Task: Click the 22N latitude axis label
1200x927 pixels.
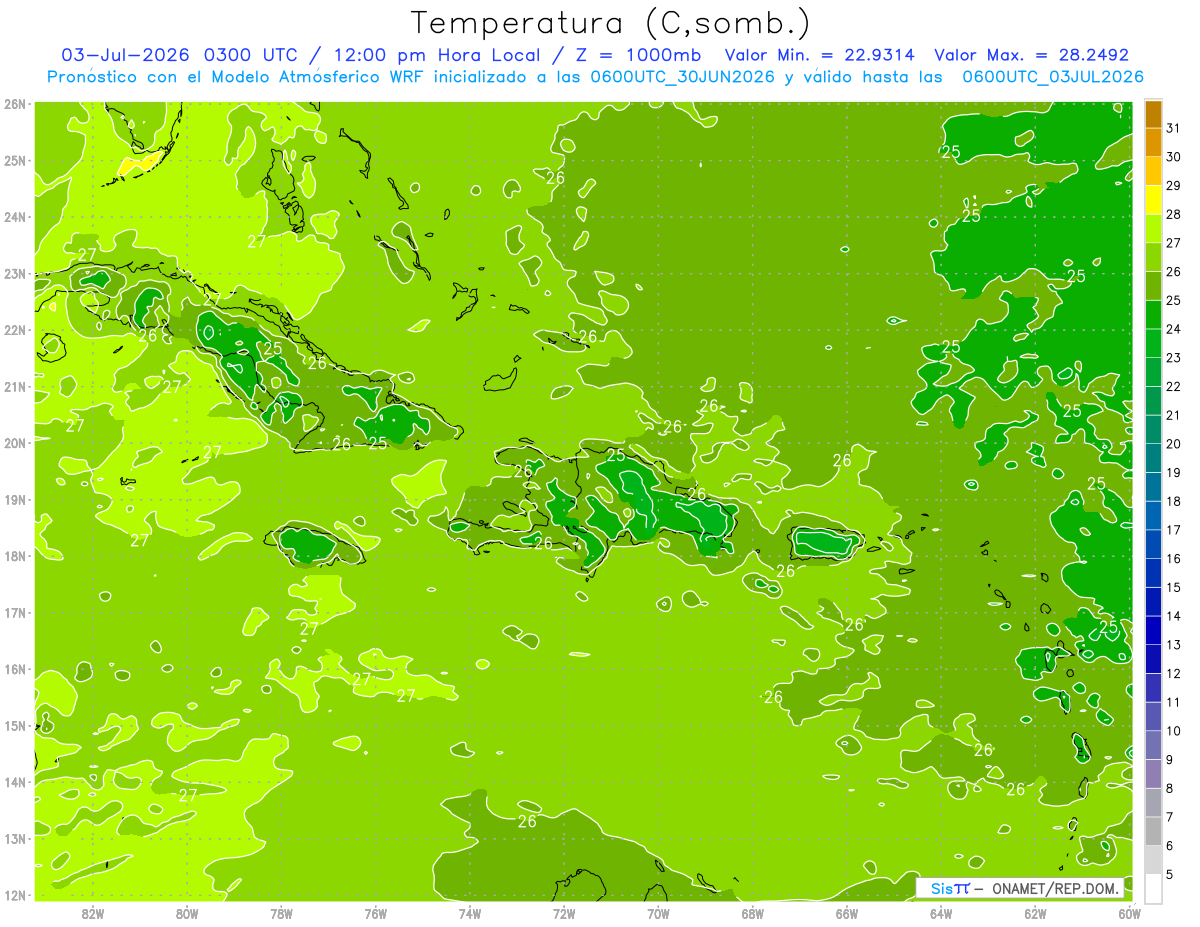Action: click(x=15, y=330)
